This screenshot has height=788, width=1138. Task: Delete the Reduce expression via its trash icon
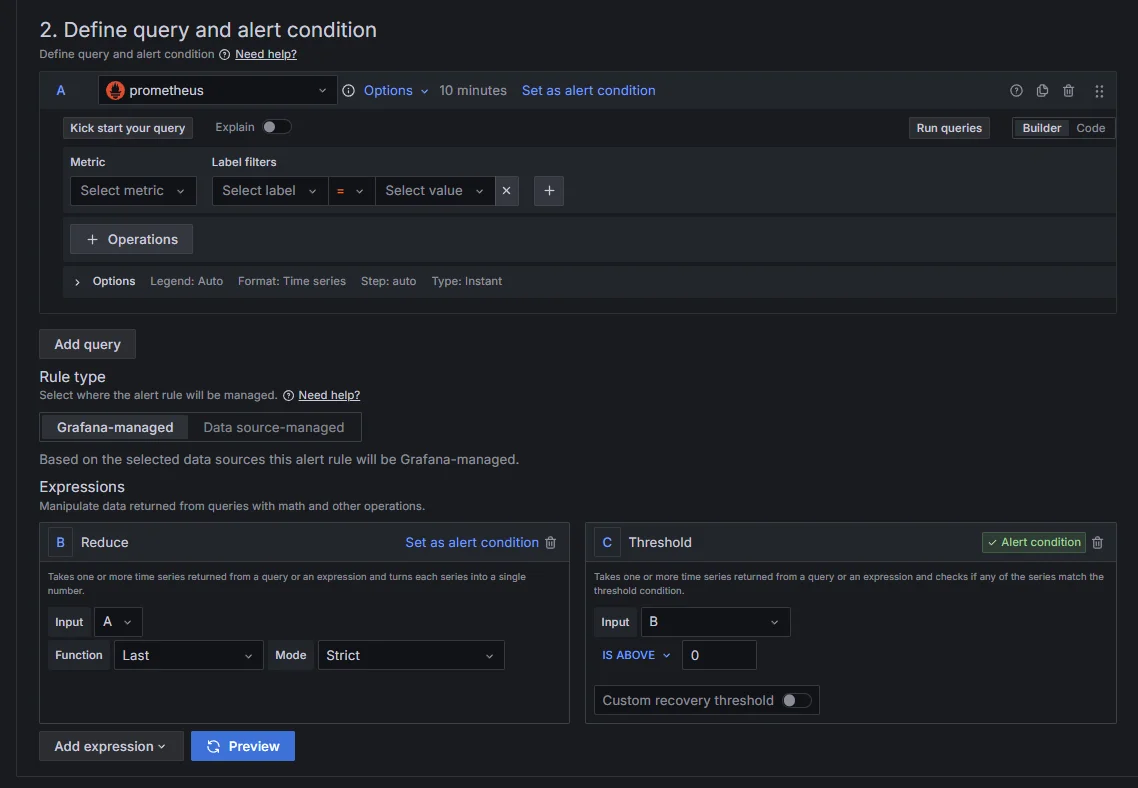[550, 542]
